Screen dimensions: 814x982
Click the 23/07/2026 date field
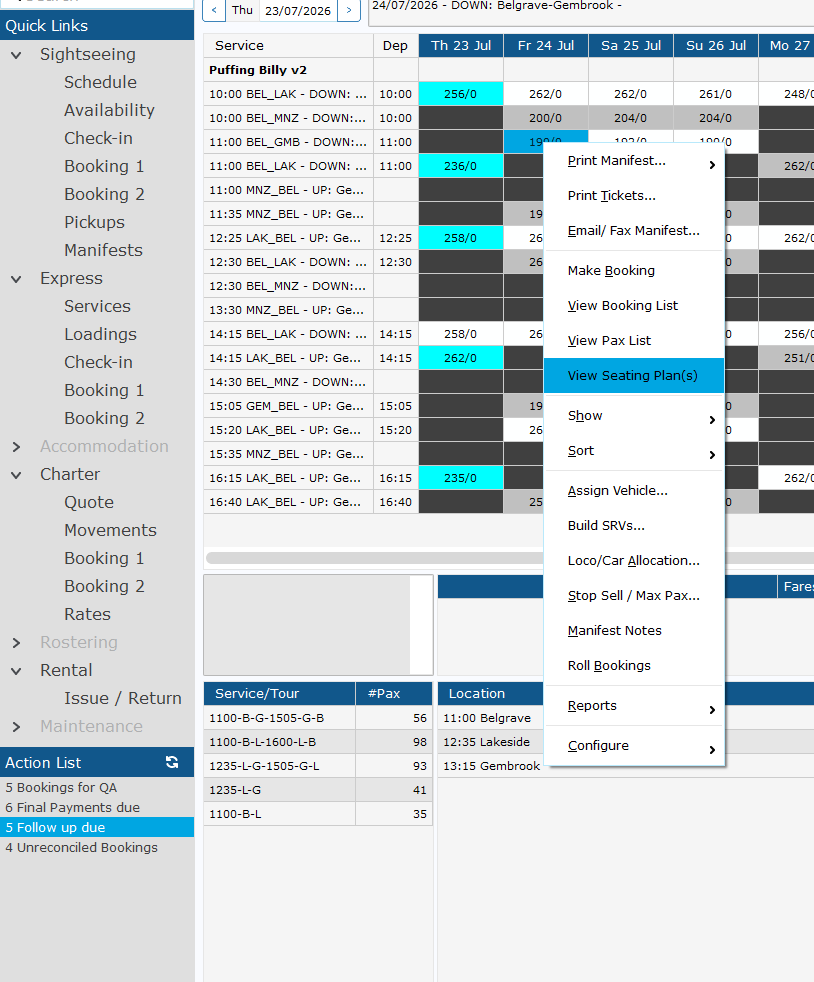(298, 11)
